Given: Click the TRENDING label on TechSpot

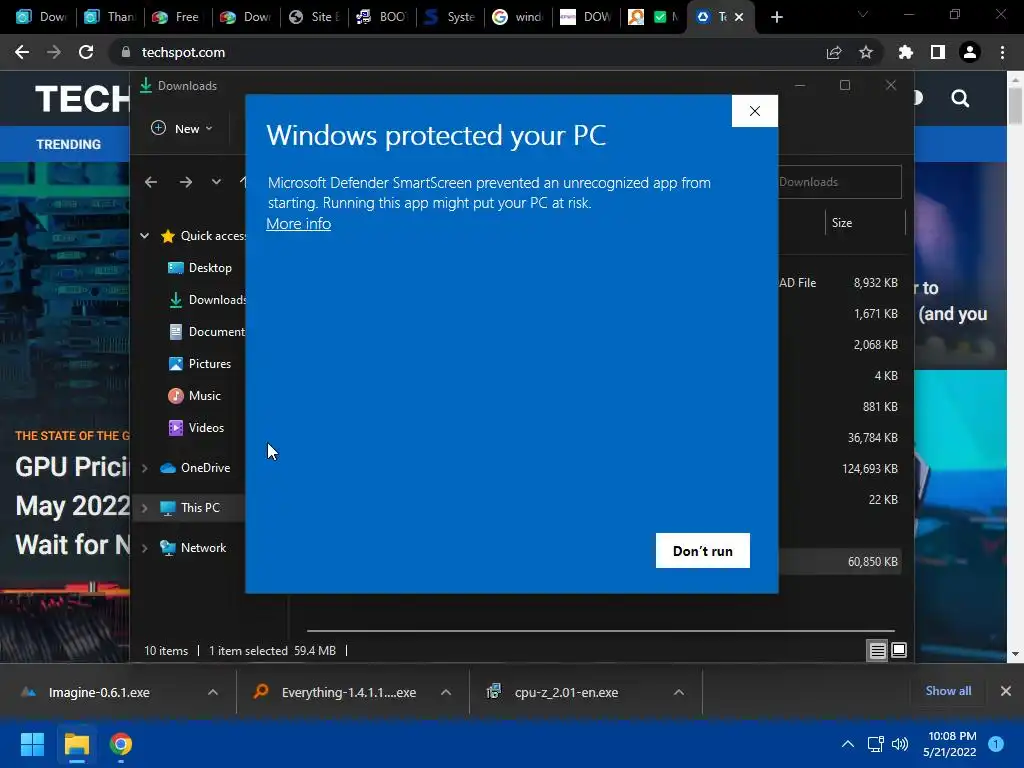Looking at the screenshot, I should coord(69,144).
